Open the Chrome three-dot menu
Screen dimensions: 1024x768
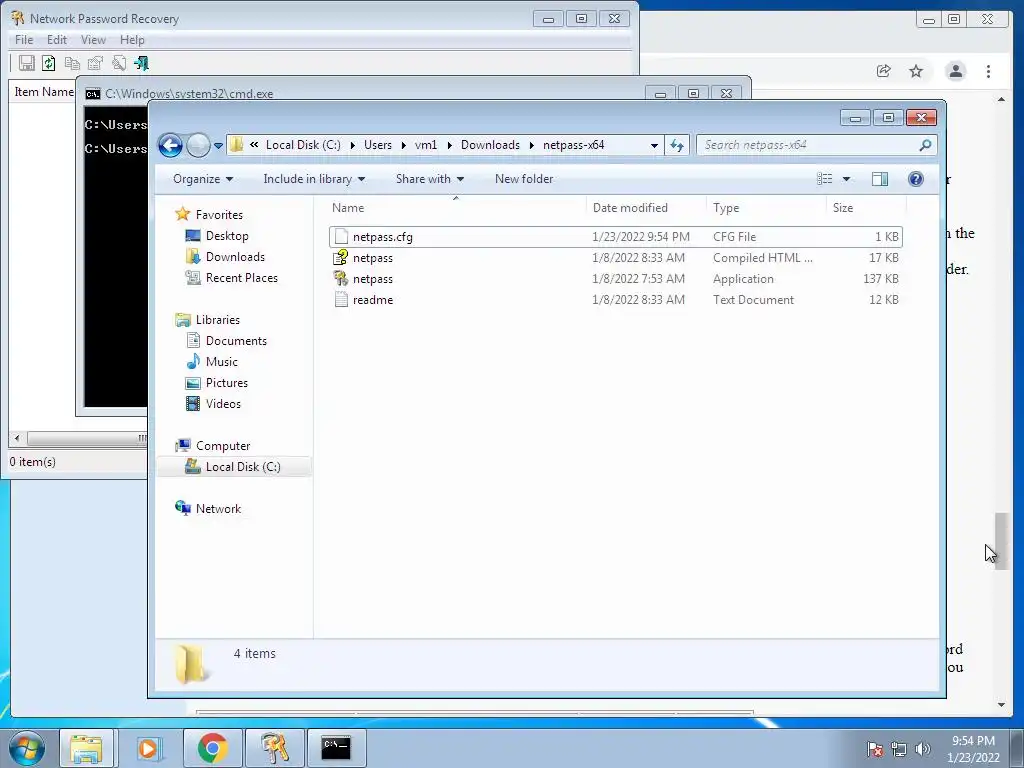(x=988, y=71)
